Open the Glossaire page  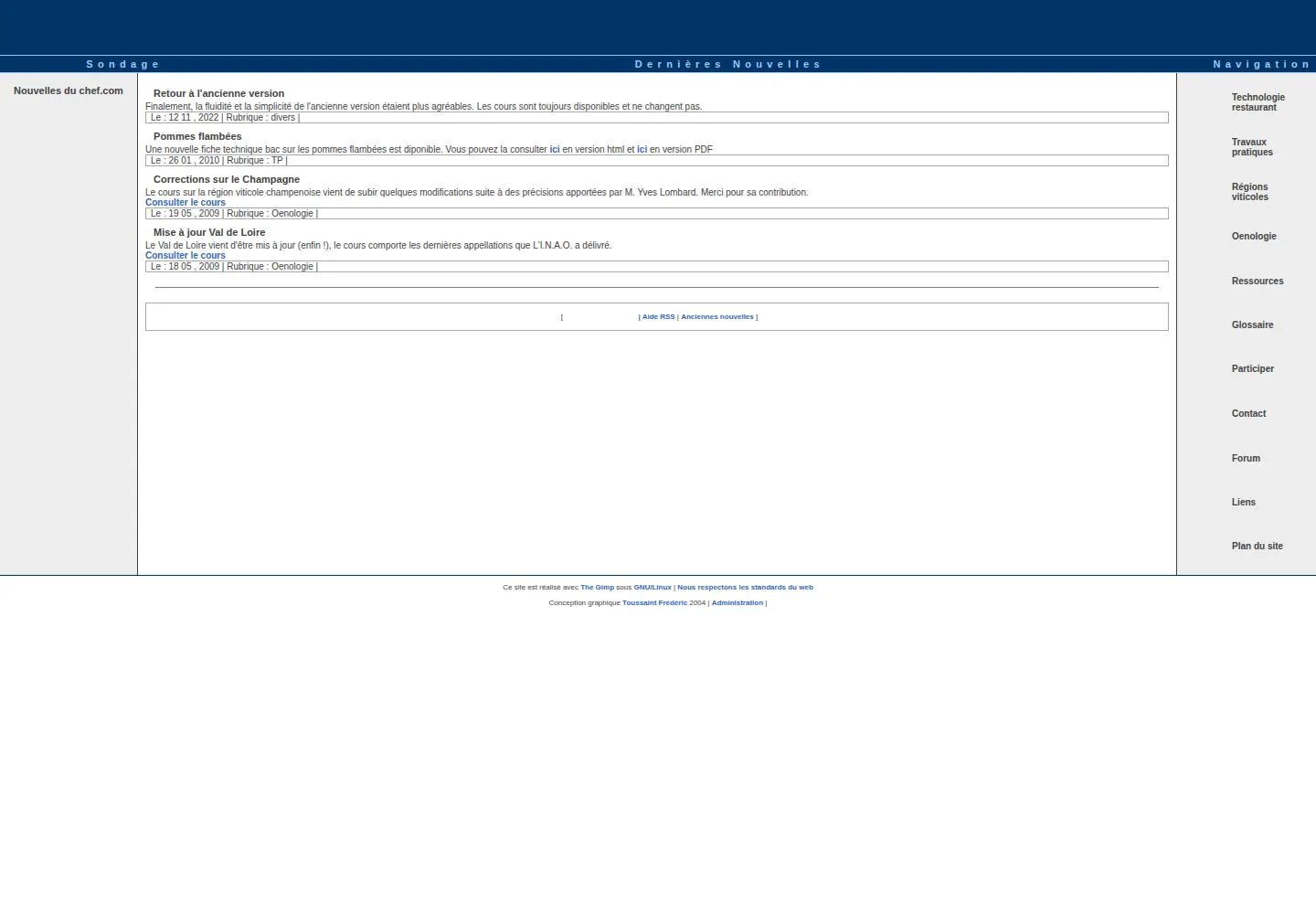click(1252, 325)
